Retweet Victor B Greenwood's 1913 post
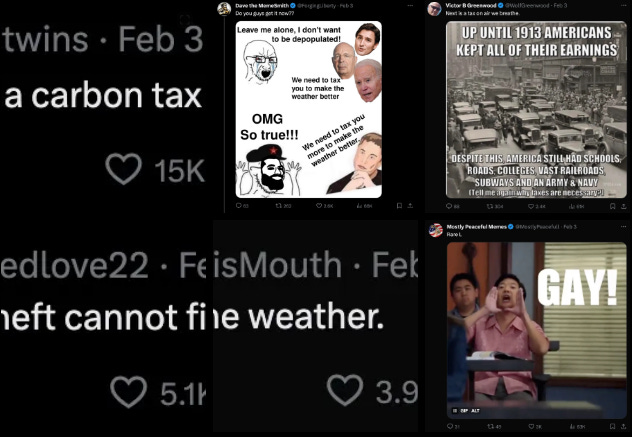This screenshot has width=632, height=437. point(490,206)
